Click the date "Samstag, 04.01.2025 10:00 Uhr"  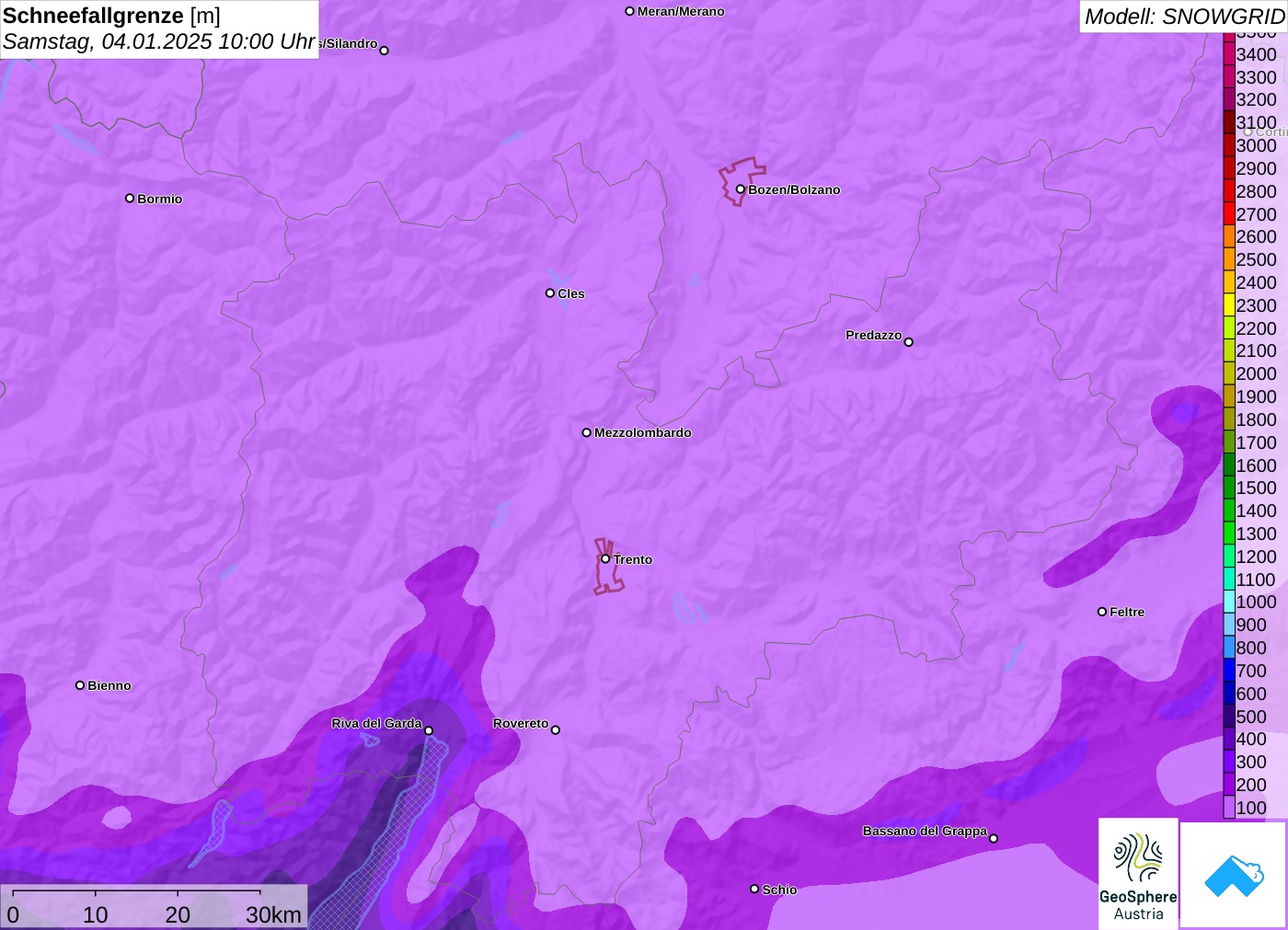click(159, 41)
